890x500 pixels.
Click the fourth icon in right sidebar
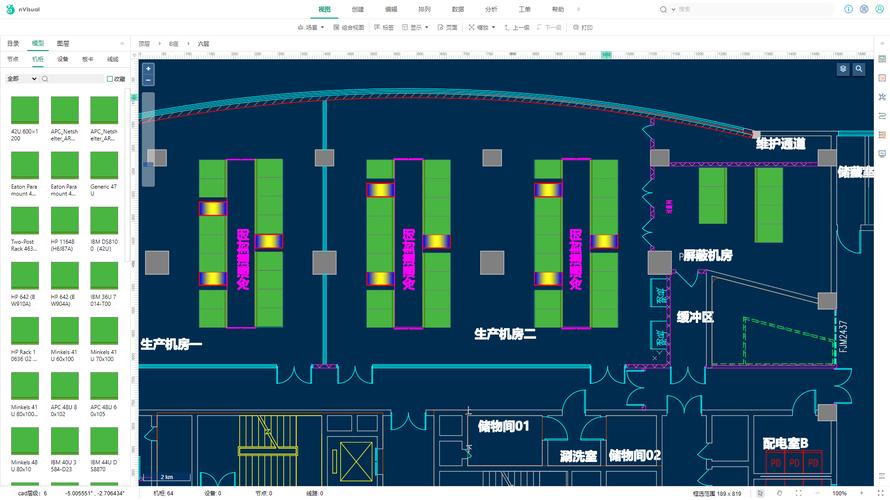pyautogui.click(x=881, y=116)
